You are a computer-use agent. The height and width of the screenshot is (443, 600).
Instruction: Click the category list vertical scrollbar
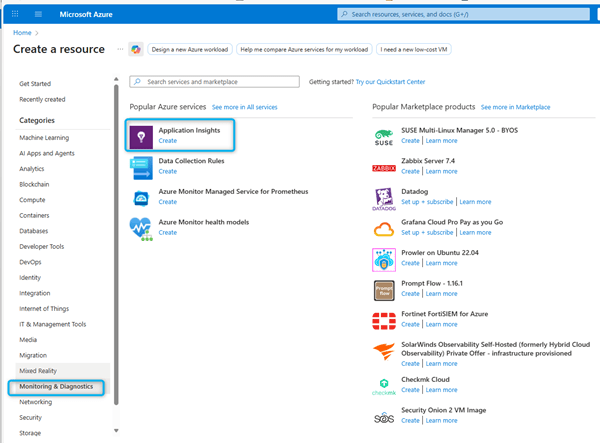tap(118, 240)
